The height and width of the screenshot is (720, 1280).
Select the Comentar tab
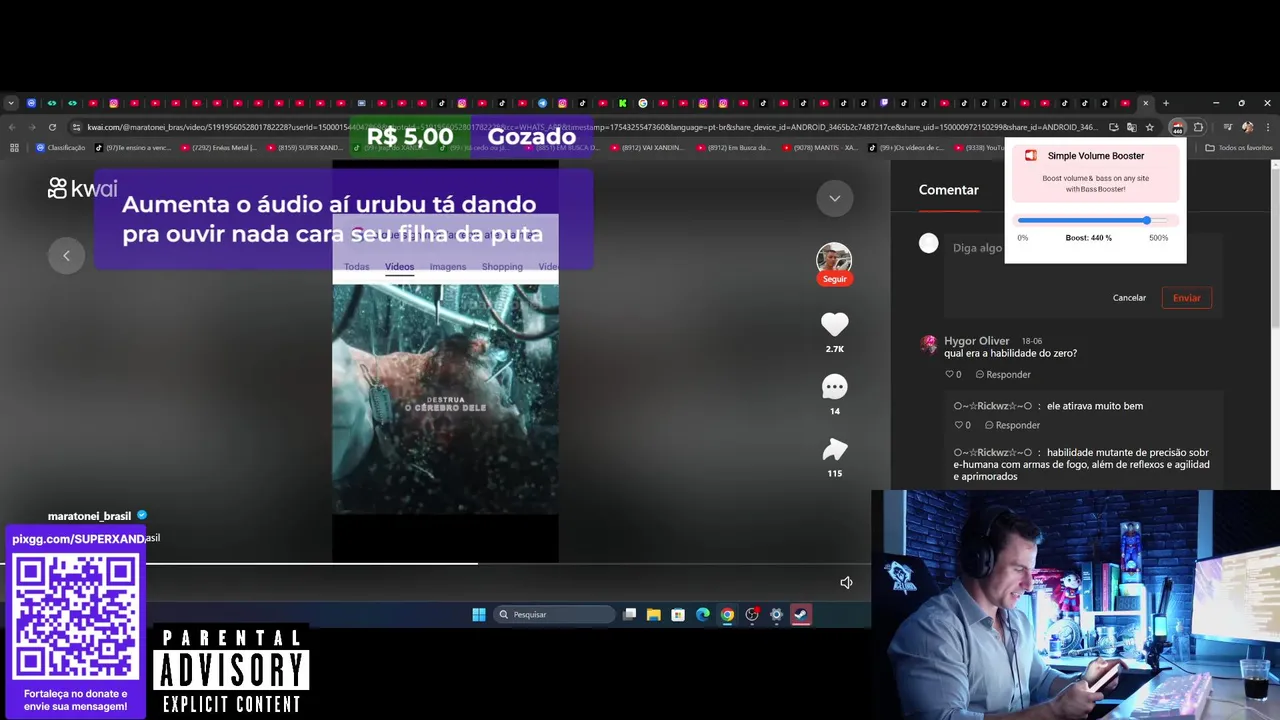(948, 190)
